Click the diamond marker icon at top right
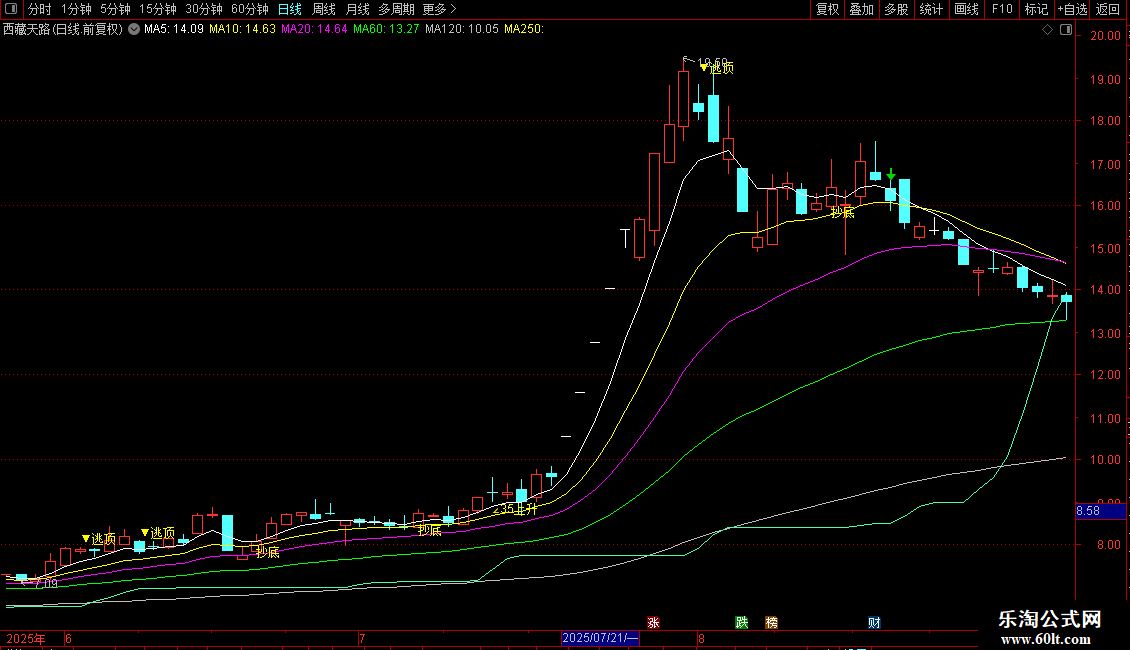Screen dimensions: 1130x650 [1047, 30]
